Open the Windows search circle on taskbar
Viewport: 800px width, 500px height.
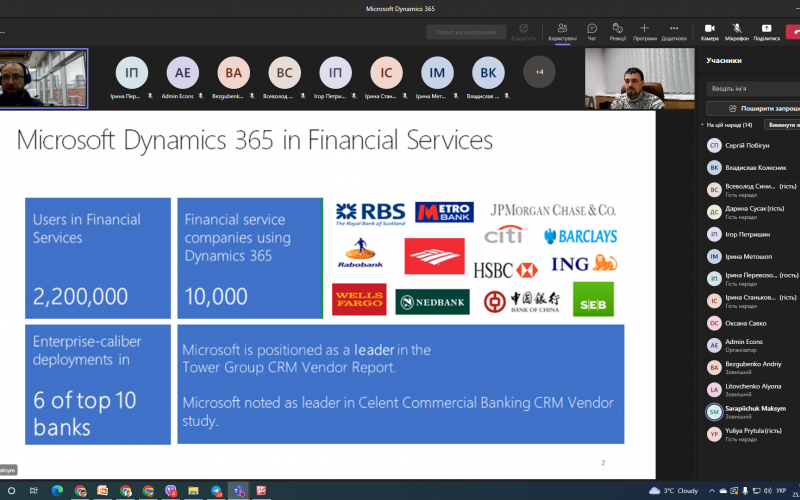[11, 491]
